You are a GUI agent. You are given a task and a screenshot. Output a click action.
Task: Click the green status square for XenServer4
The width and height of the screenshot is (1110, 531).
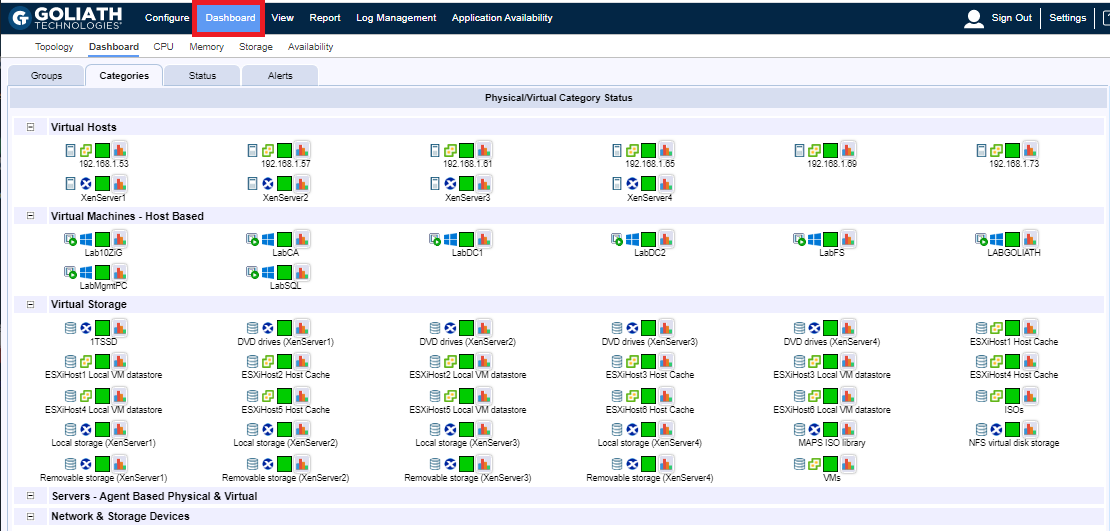coord(648,184)
